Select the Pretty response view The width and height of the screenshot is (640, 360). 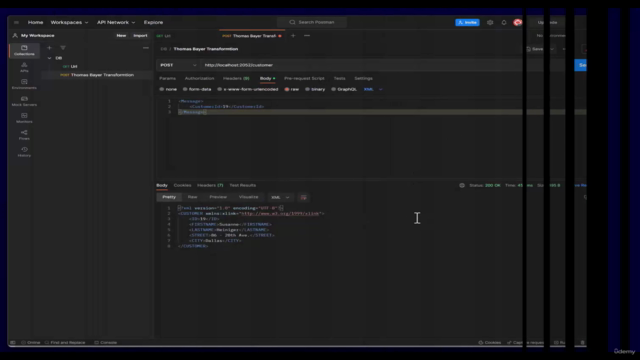169,197
